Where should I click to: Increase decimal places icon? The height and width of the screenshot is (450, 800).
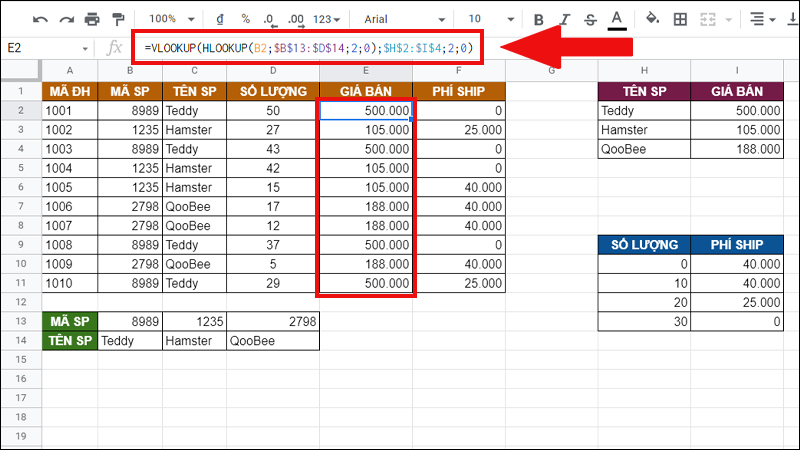(x=295, y=20)
